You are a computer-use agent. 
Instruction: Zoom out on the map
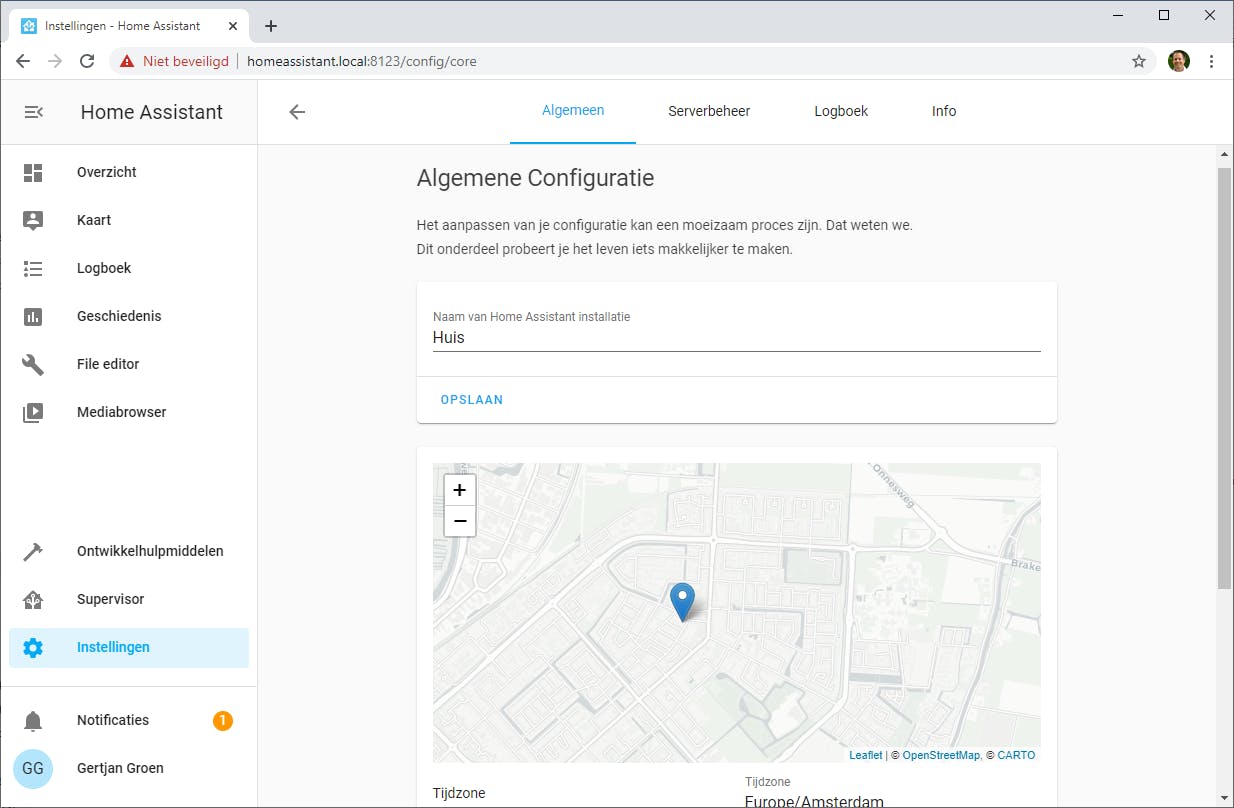pyautogui.click(x=460, y=521)
